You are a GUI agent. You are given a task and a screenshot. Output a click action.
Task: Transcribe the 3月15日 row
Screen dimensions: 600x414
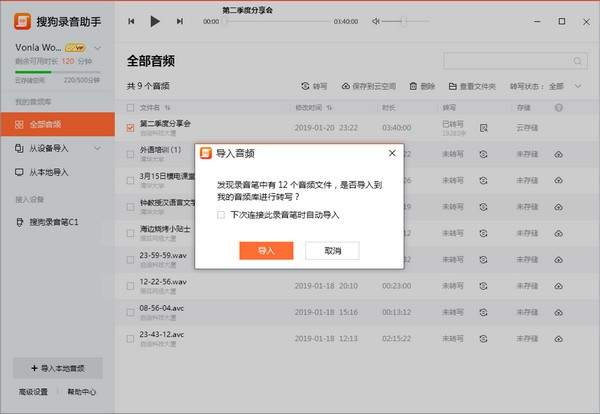click(x=483, y=180)
